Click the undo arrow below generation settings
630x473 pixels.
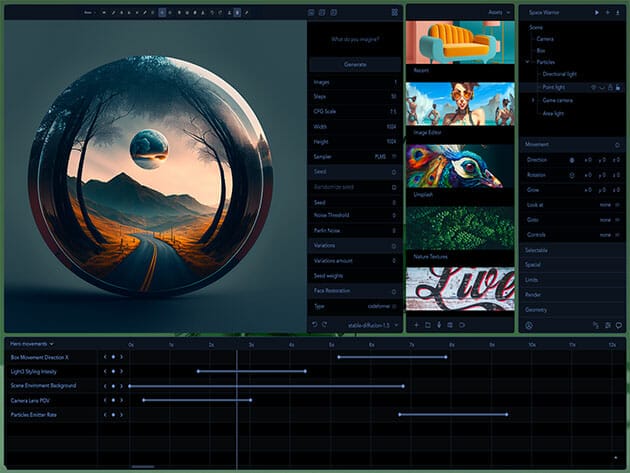(x=315, y=324)
